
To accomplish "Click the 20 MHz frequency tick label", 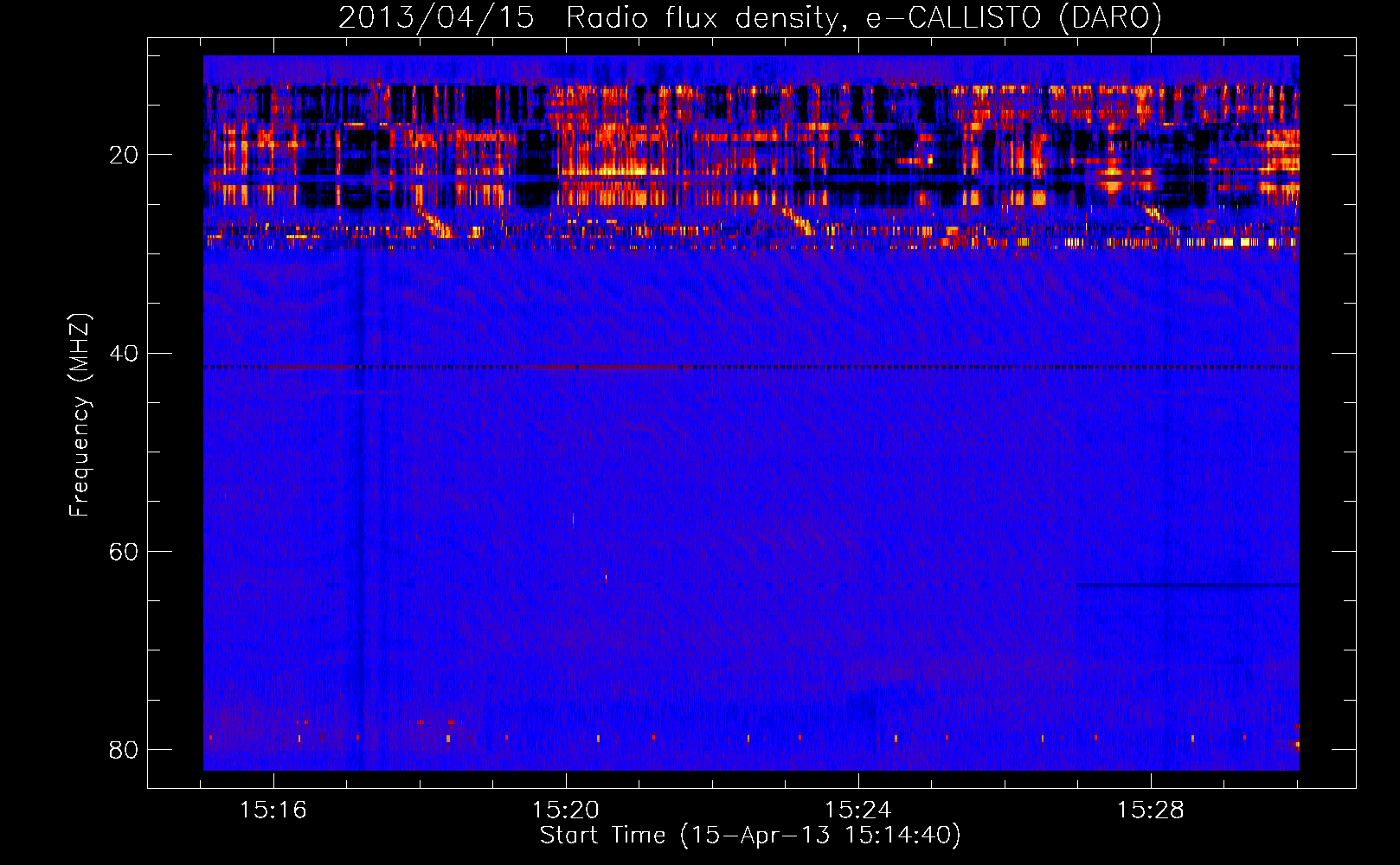I will pyautogui.click(x=123, y=156).
